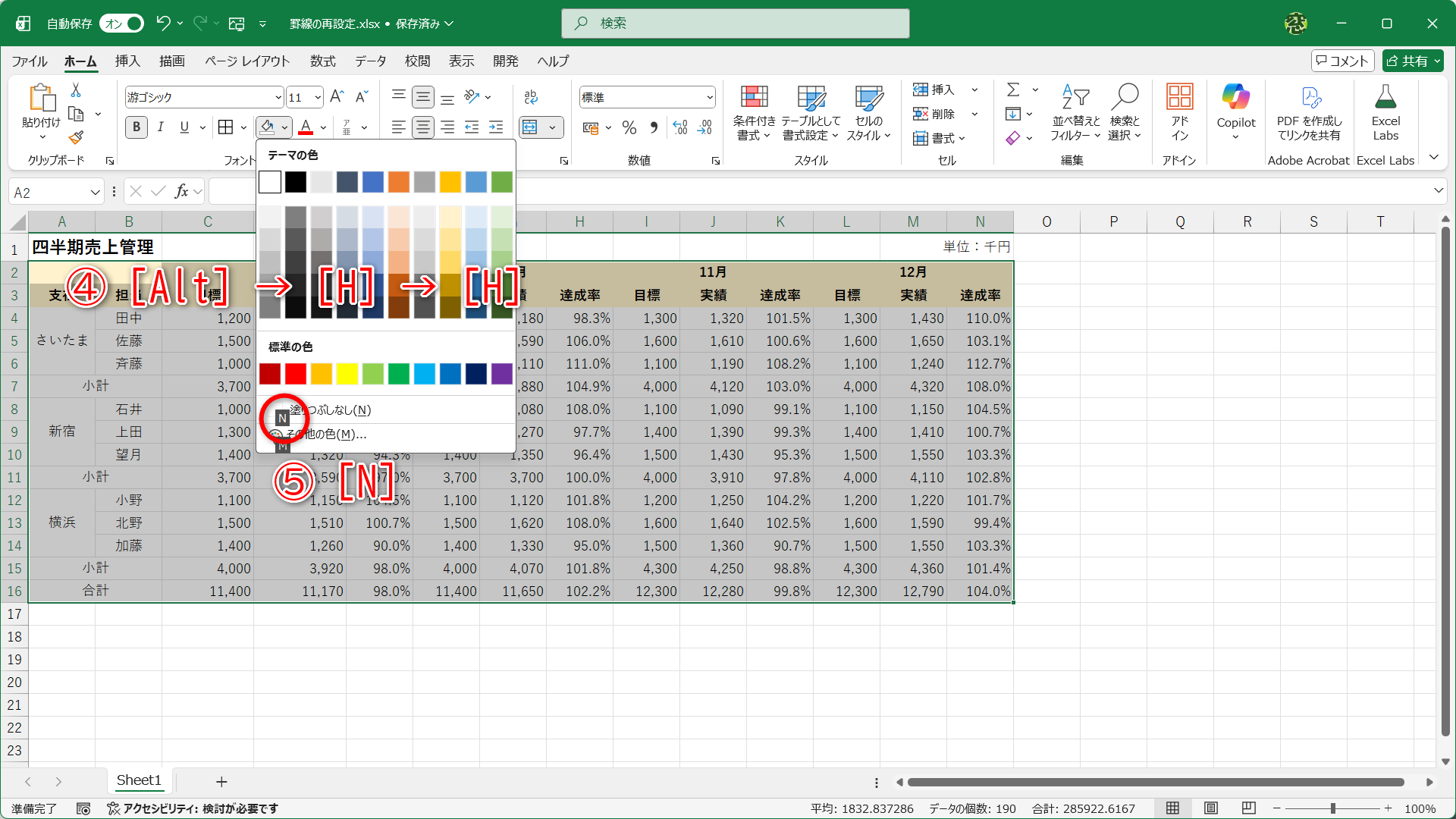The height and width of the screenshot is (819, 1456).
Task: Select the セルのスタイル icon
Action: 868,112
